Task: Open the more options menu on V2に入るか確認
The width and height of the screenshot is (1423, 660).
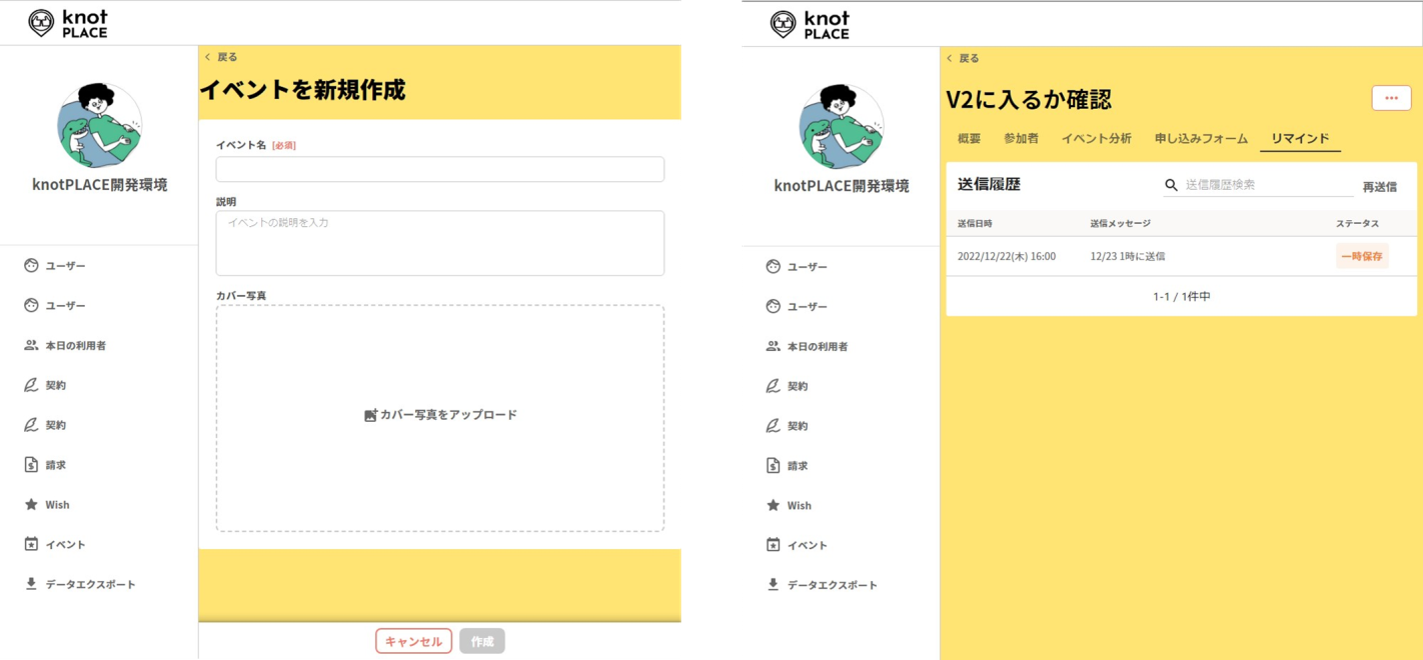Action: [x=1391, y=97]
